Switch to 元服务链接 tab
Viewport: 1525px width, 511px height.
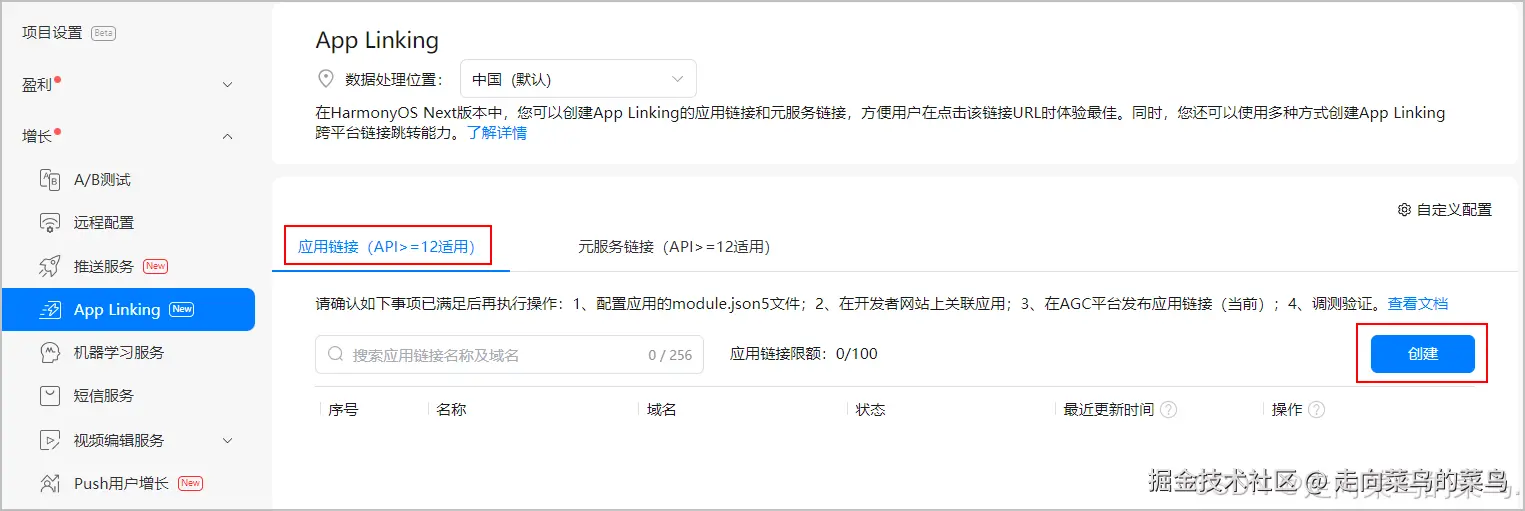(674, 246)
